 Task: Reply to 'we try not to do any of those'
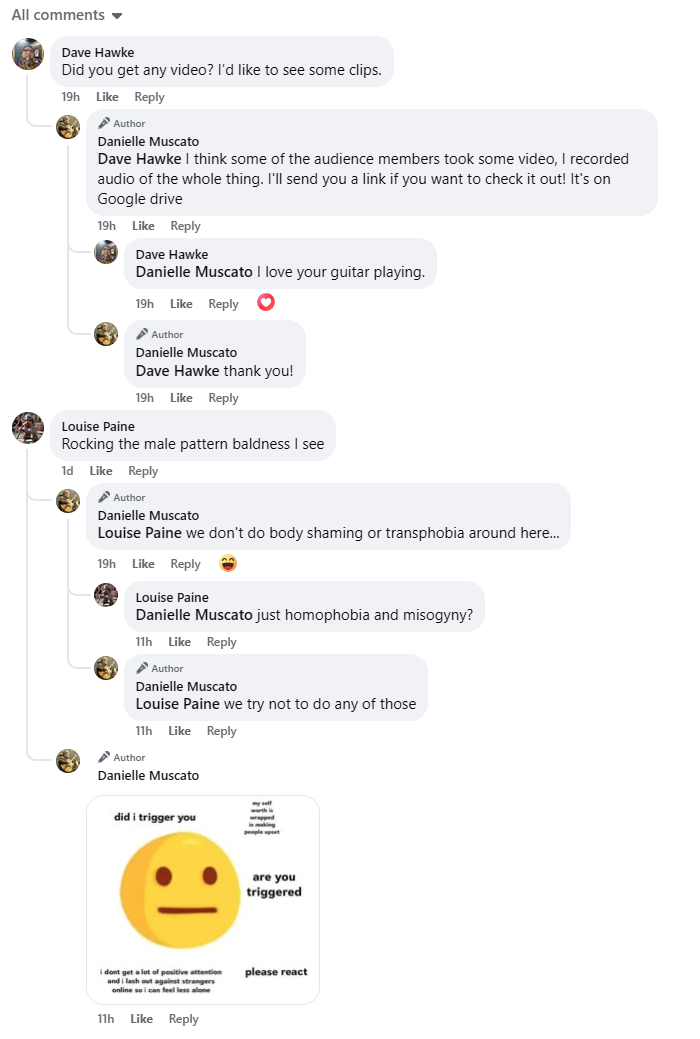click(221, 730)
